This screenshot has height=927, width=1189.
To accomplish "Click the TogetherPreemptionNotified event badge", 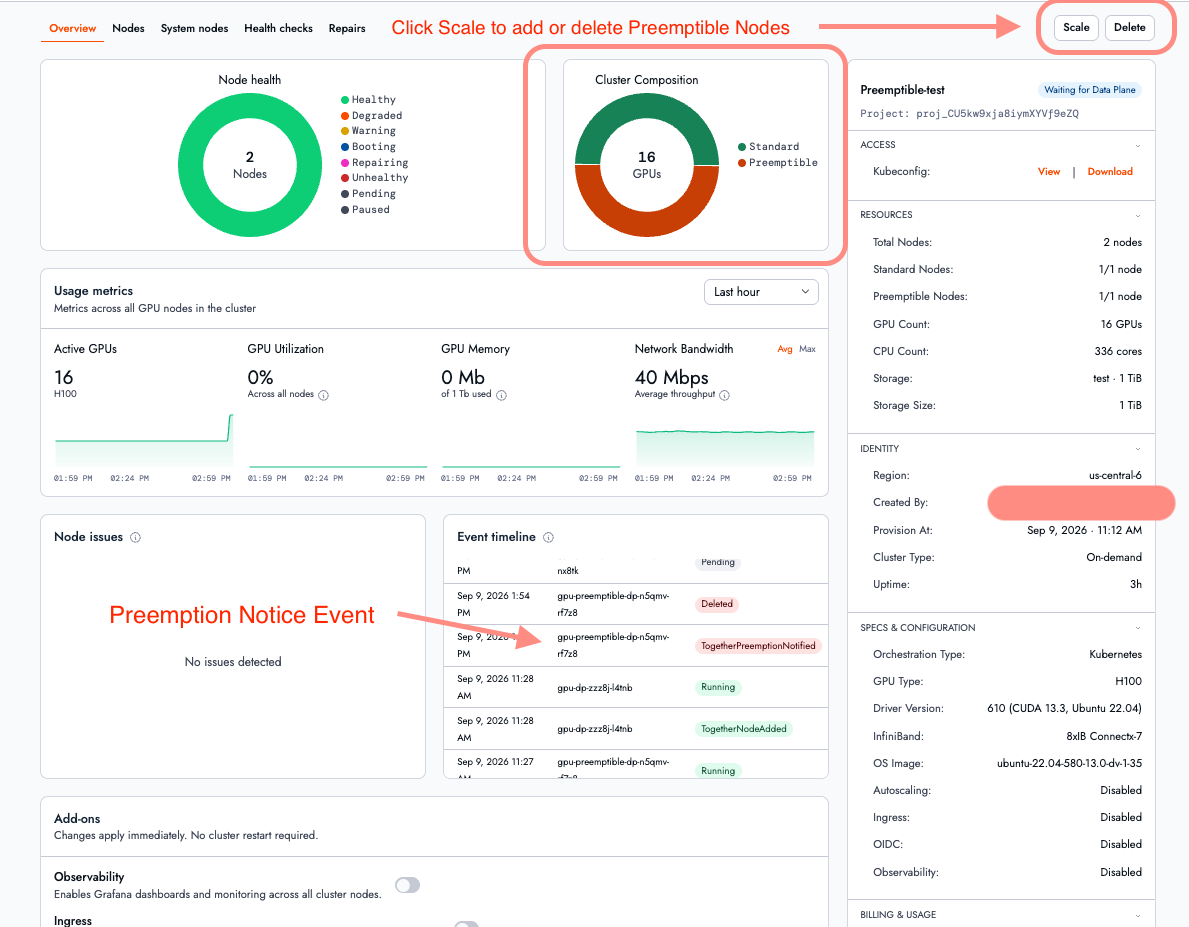I will tap(758, 646).
